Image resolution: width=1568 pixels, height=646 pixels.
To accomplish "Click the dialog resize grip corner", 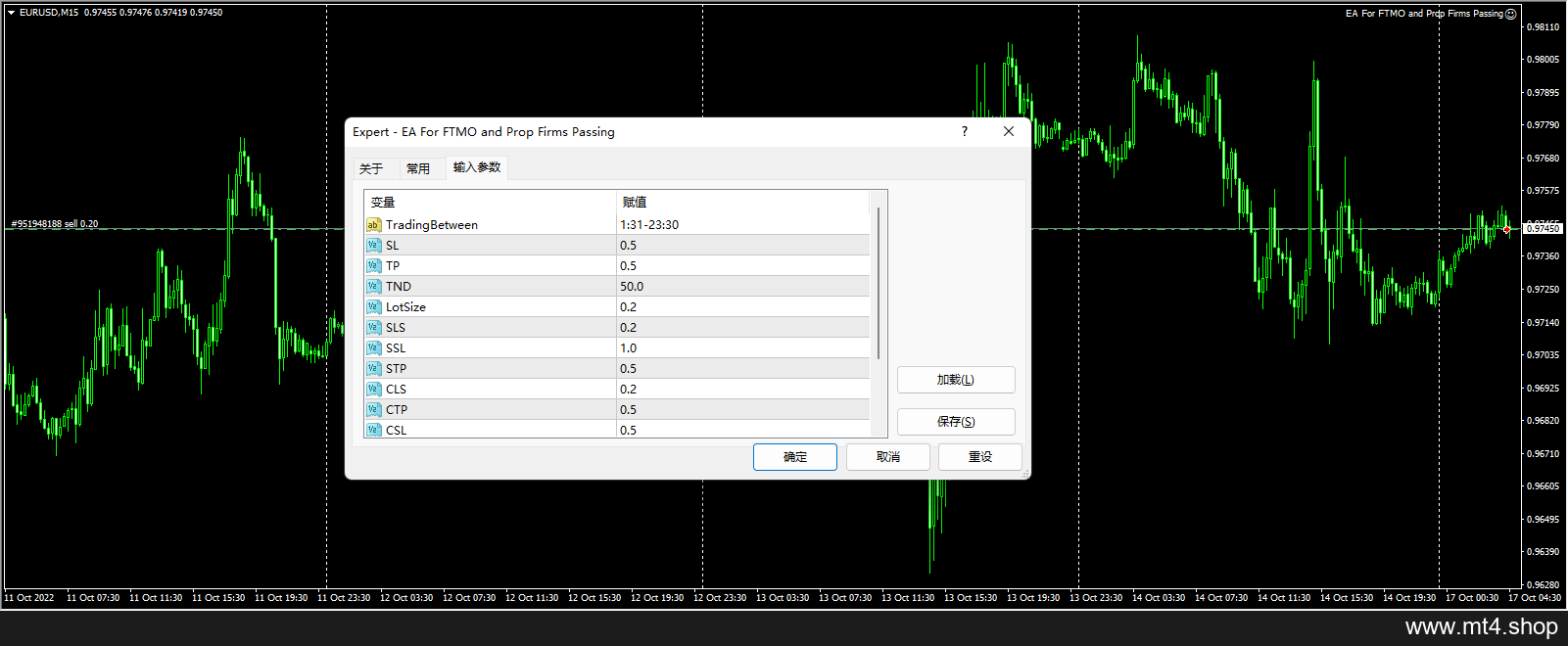I will point(1025,474).
